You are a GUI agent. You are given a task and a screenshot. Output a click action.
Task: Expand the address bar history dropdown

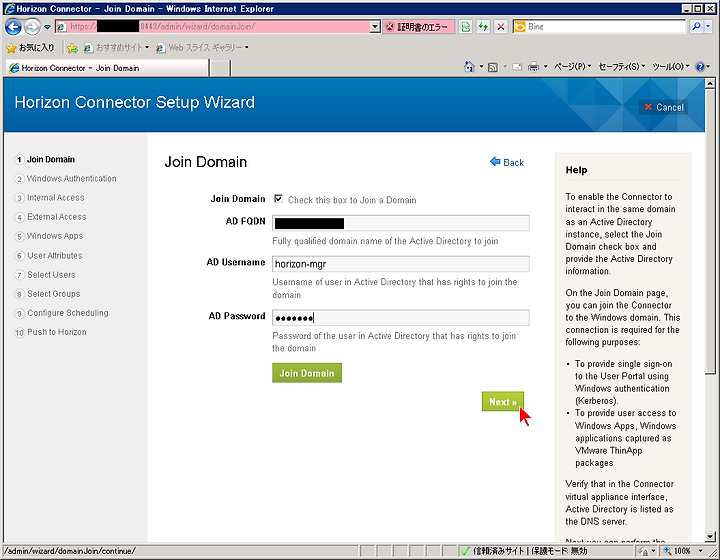click(x=375, y=27)
